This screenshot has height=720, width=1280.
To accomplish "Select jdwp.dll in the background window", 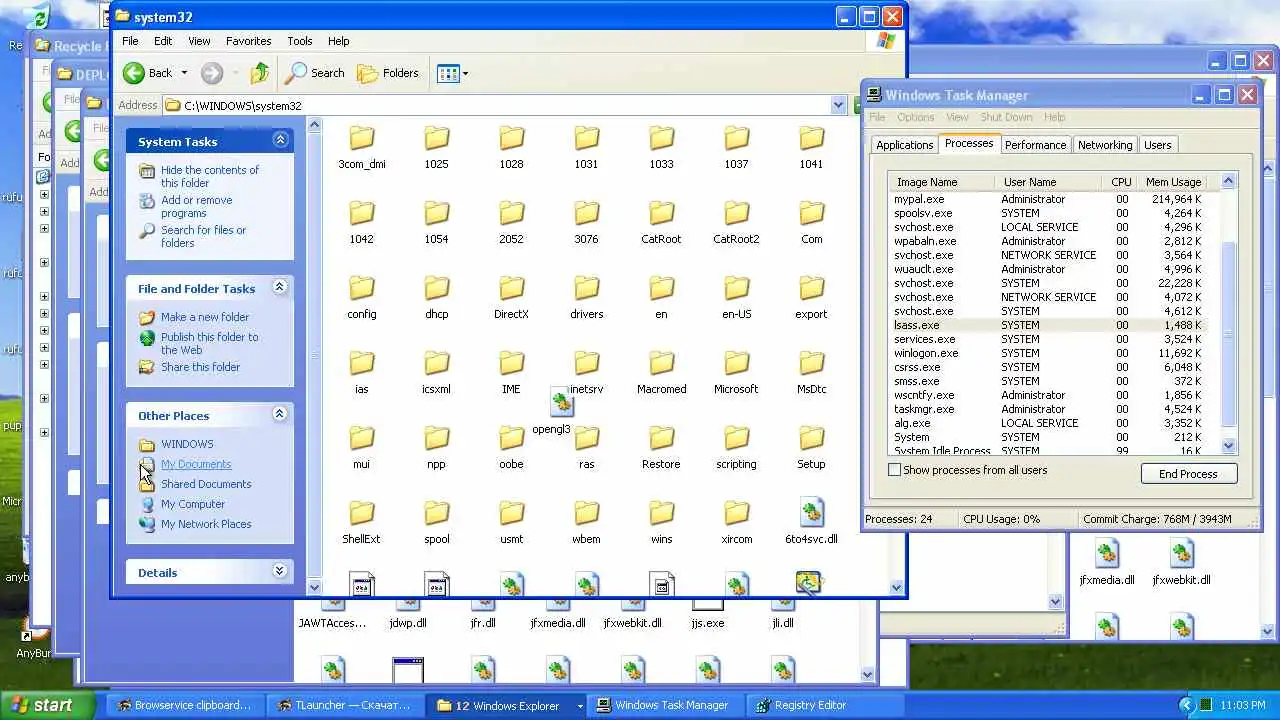I will (x=408, y=614).
